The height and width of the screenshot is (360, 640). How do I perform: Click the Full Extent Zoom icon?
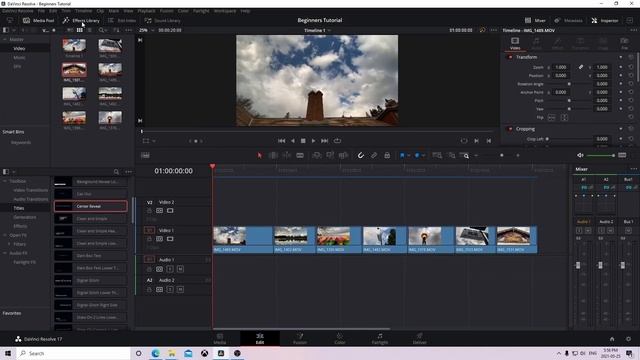[437, 156]
